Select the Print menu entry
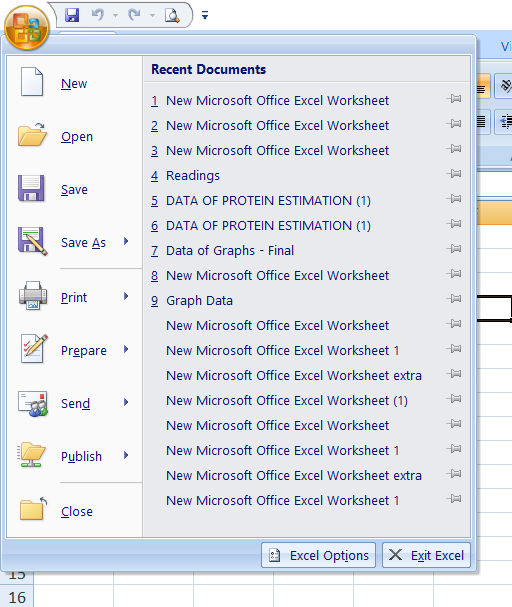The height and width of the screenshot is (607, 512). tap(74, 298)
